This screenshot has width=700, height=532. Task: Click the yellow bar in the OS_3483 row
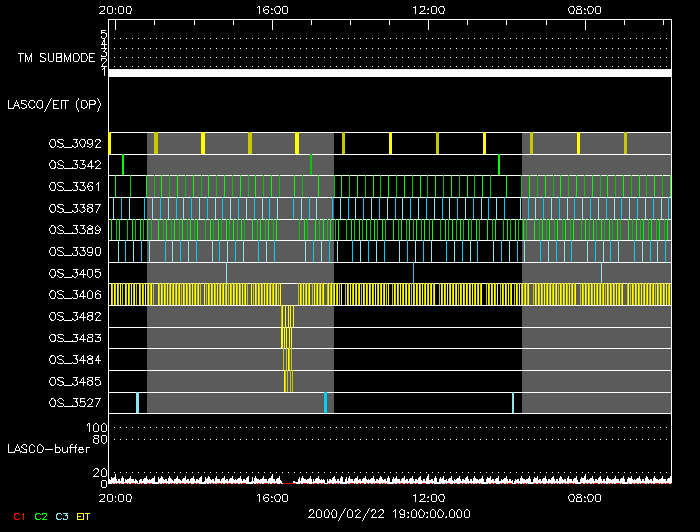(284, 338)
